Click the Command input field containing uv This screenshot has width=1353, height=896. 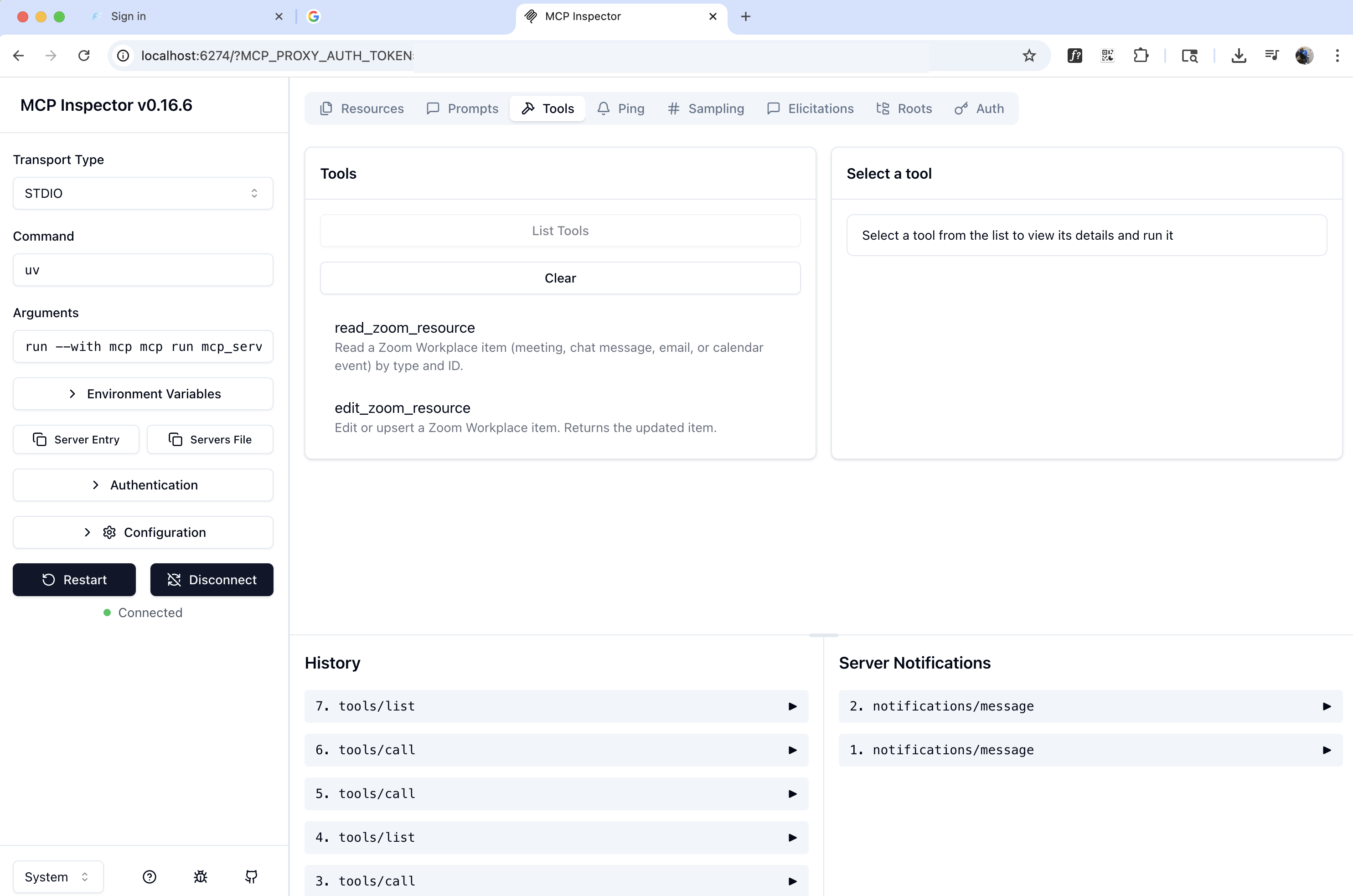143,270
